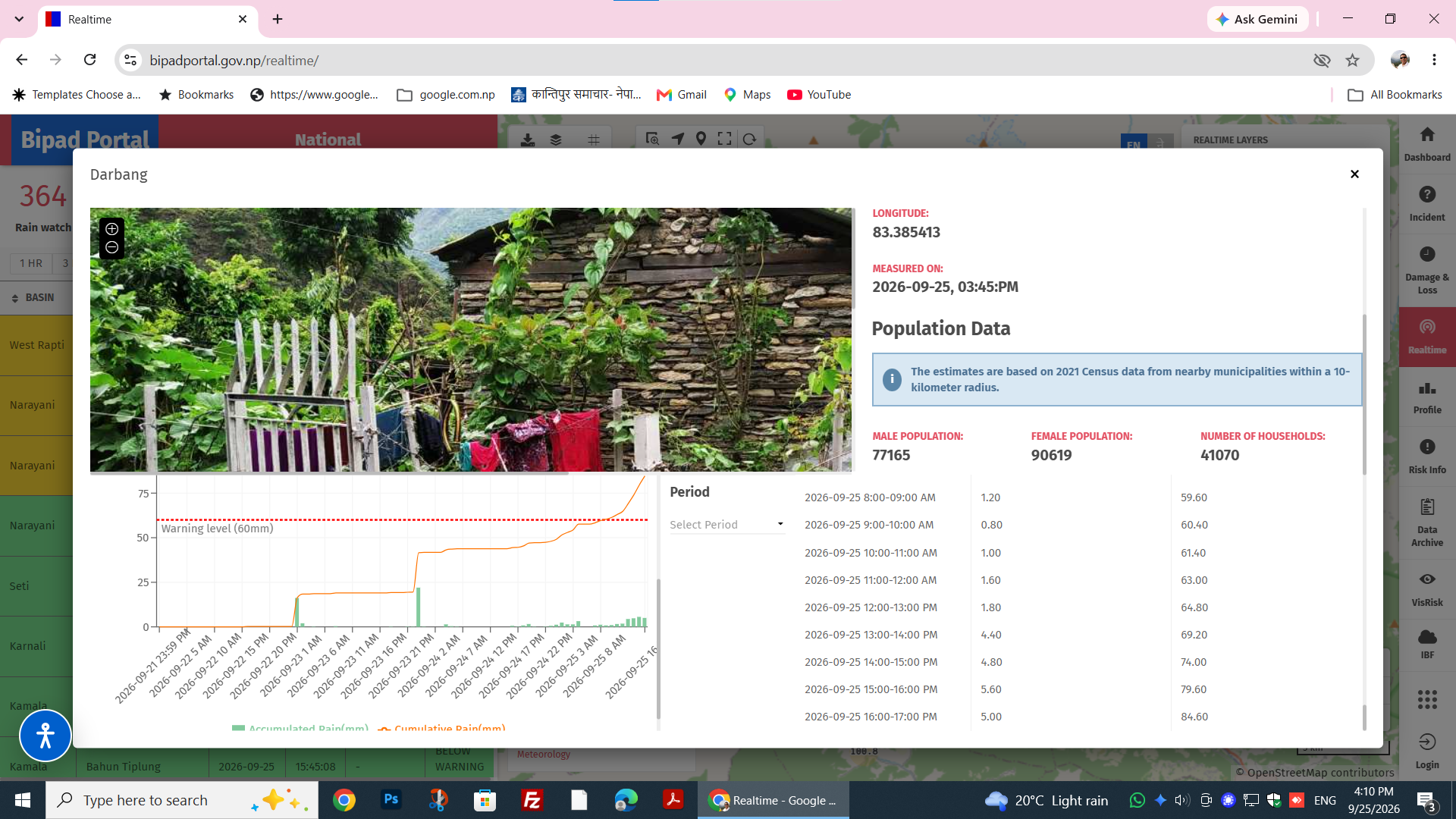This screenshot has height=819, width=1456.
Task: Open the accessibility widget button
Action: (45, 736)
